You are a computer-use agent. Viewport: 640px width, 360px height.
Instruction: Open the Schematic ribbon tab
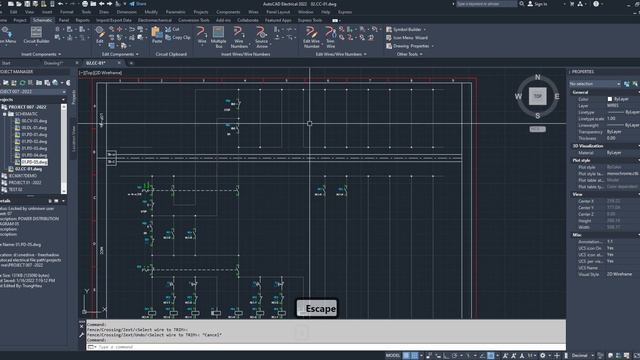42,20
